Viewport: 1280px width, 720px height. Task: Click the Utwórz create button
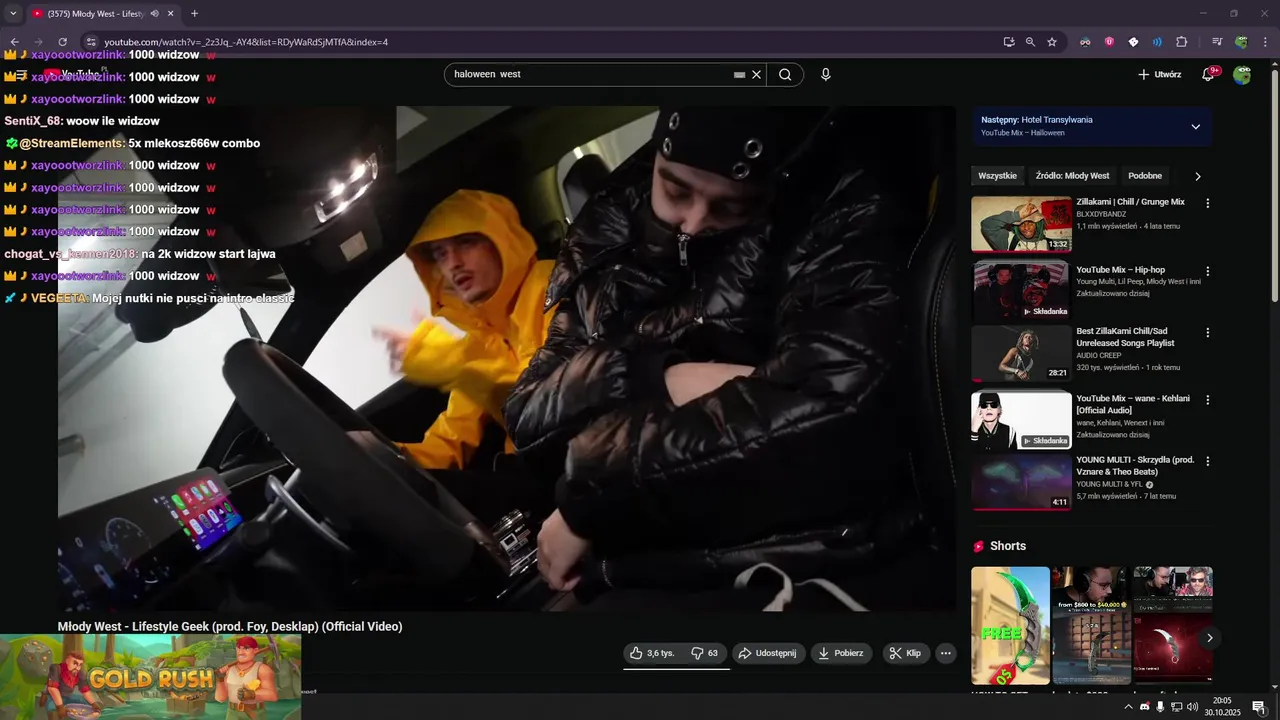coord(1160,74)
